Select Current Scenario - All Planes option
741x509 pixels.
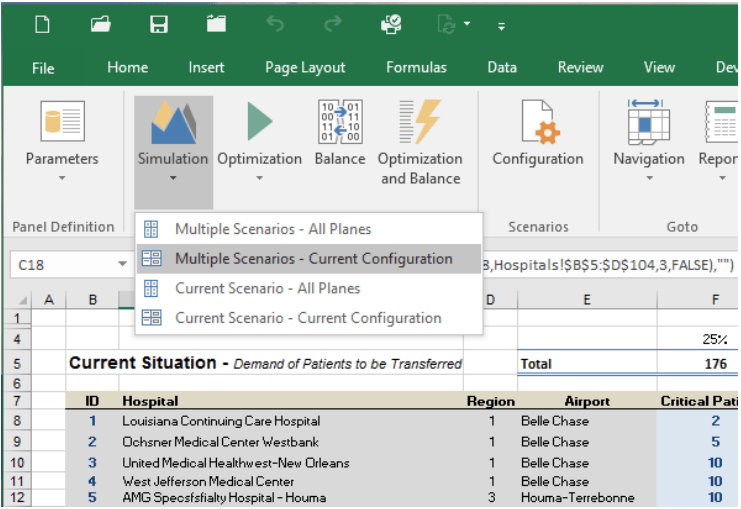coord(267,288)
